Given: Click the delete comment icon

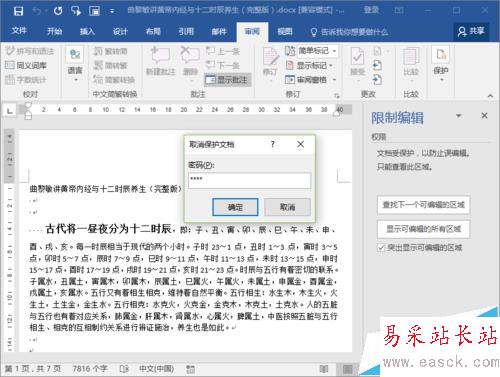Looking at the screenshot, I should pyautogui.click(x=190, y=55).
